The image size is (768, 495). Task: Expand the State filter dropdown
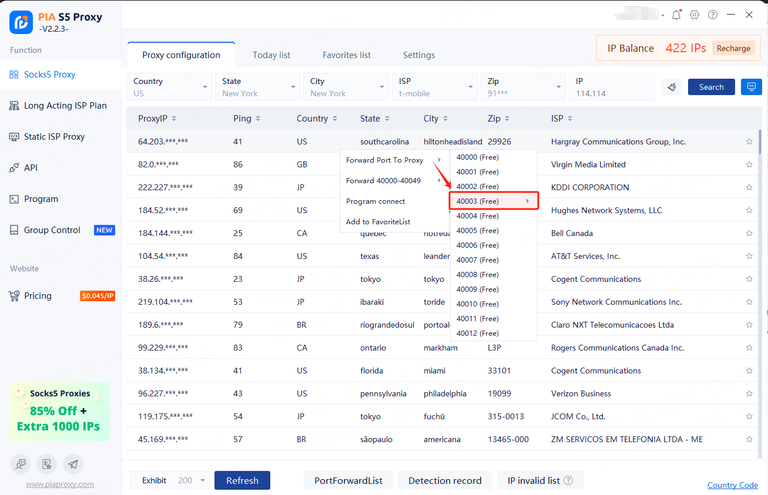pyautogui.click(x=258, y=87)
